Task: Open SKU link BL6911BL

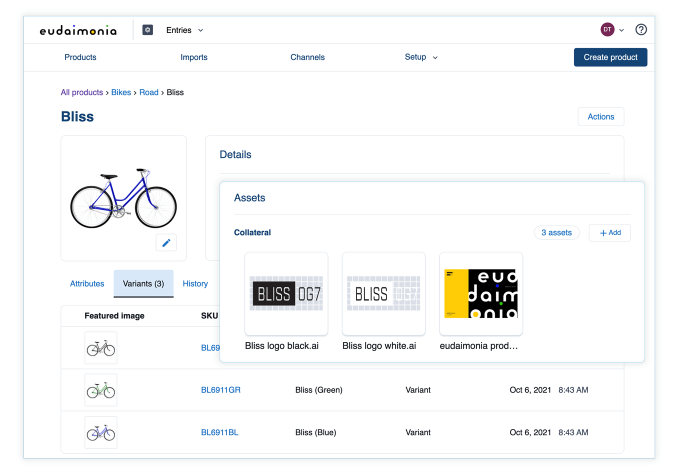Action: 220,432
